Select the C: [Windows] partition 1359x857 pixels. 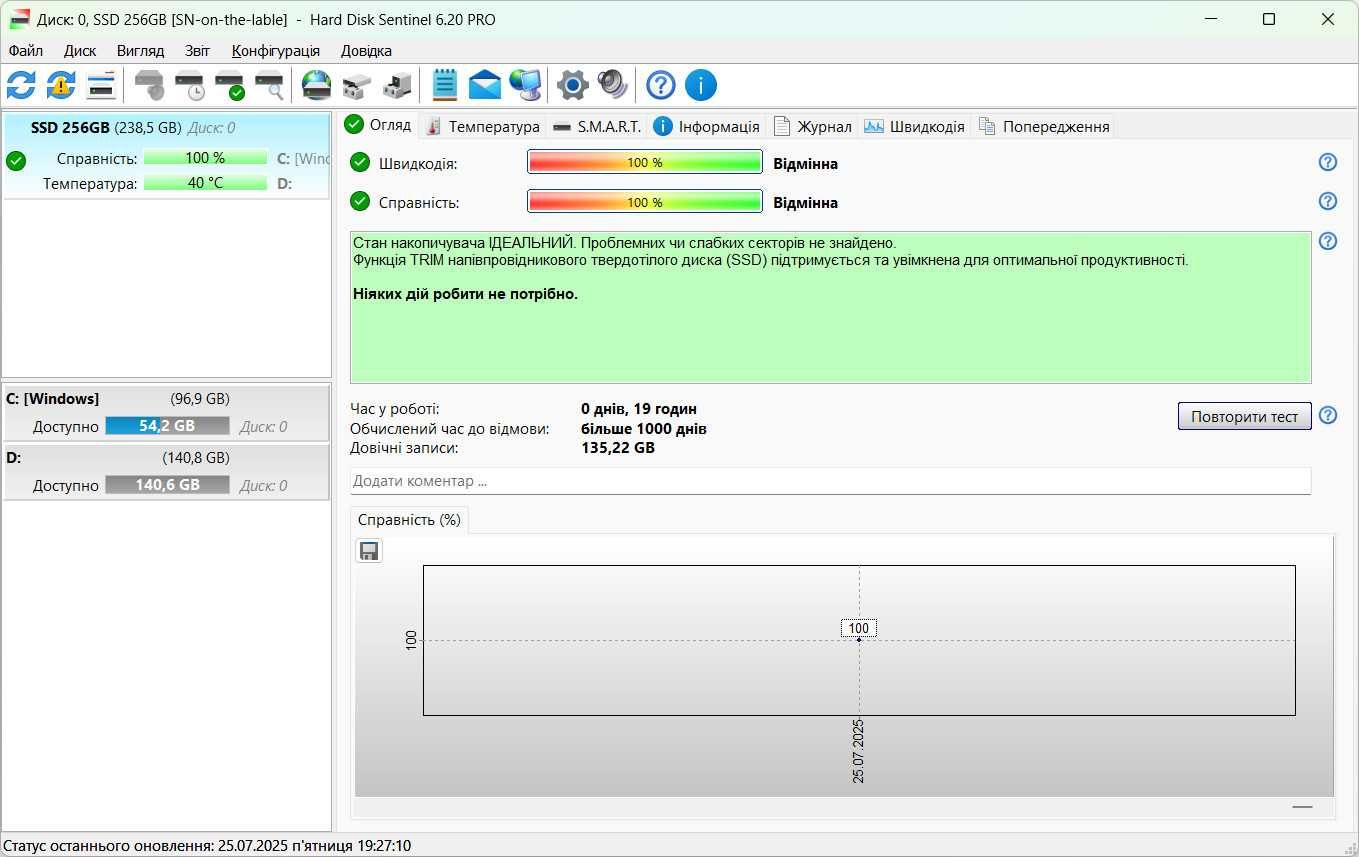[x=166, y=412]
